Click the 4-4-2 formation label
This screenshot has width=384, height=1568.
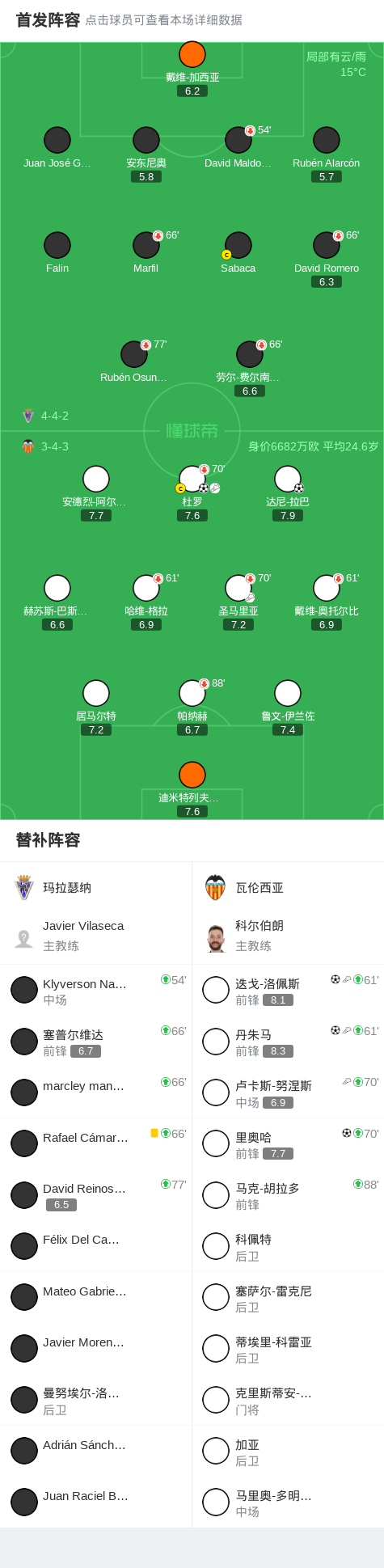(55, 416)
